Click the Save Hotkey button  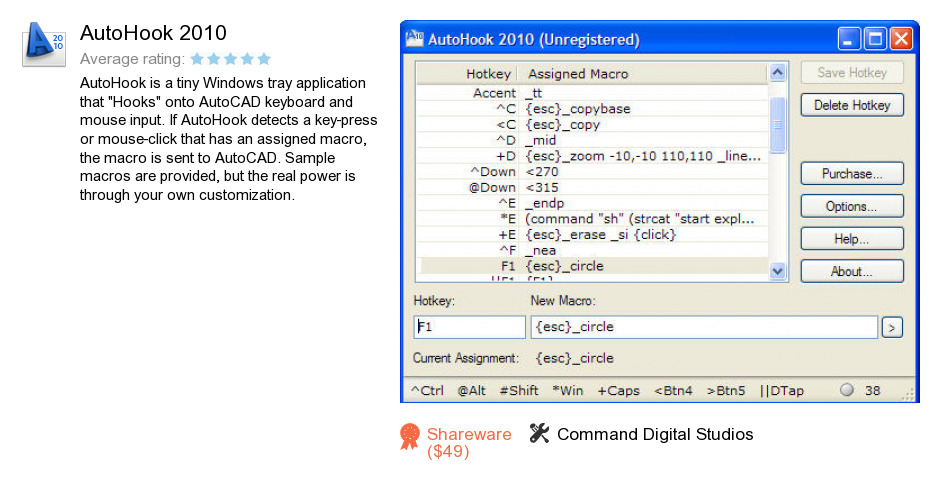[x=852, y=73]
